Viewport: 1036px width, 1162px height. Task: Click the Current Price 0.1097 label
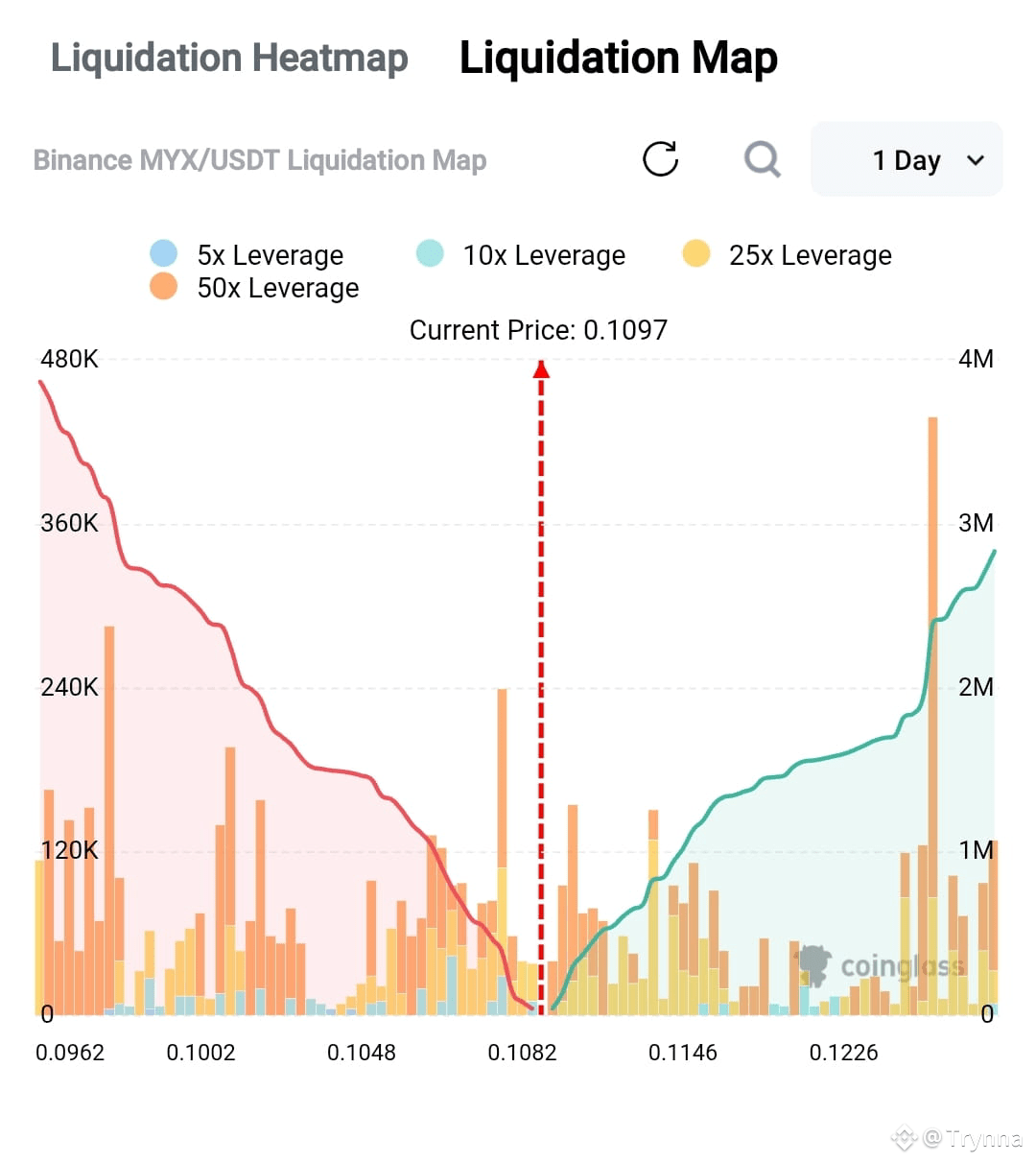click(538, 330)
